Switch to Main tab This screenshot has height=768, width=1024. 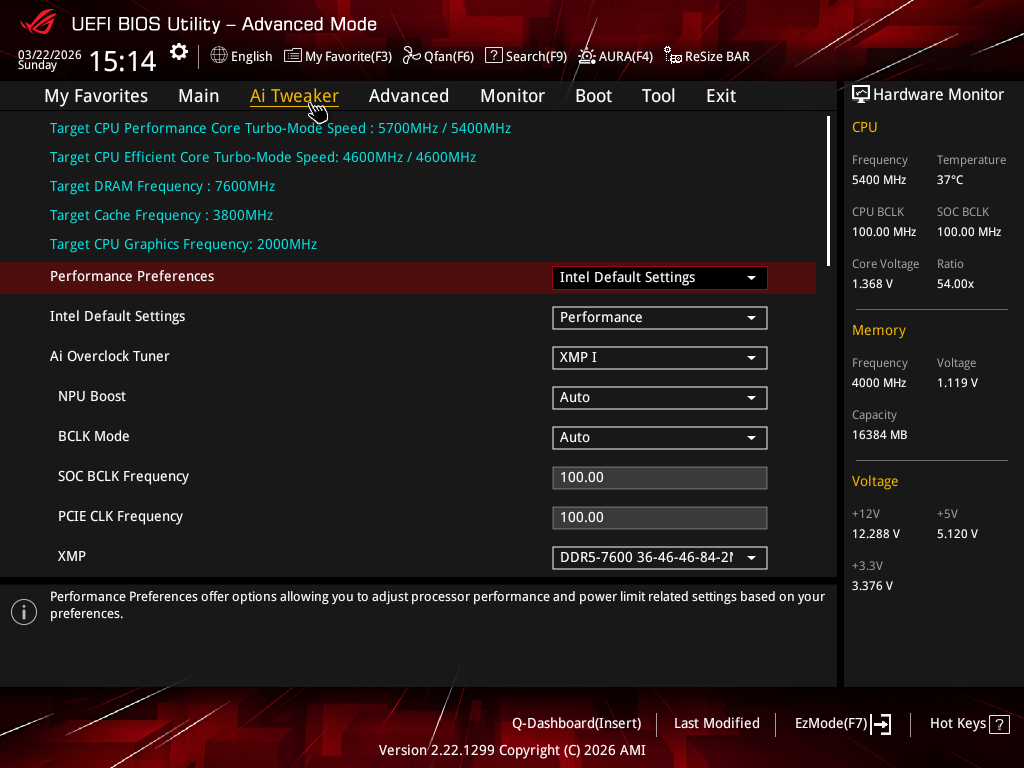click(199, 96)
